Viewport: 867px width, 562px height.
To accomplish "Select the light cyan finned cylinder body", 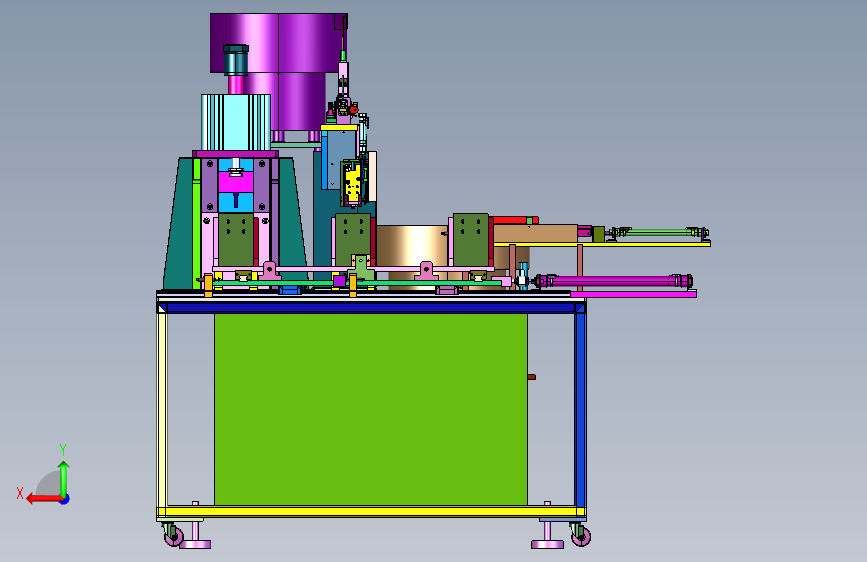I will 236,122.
